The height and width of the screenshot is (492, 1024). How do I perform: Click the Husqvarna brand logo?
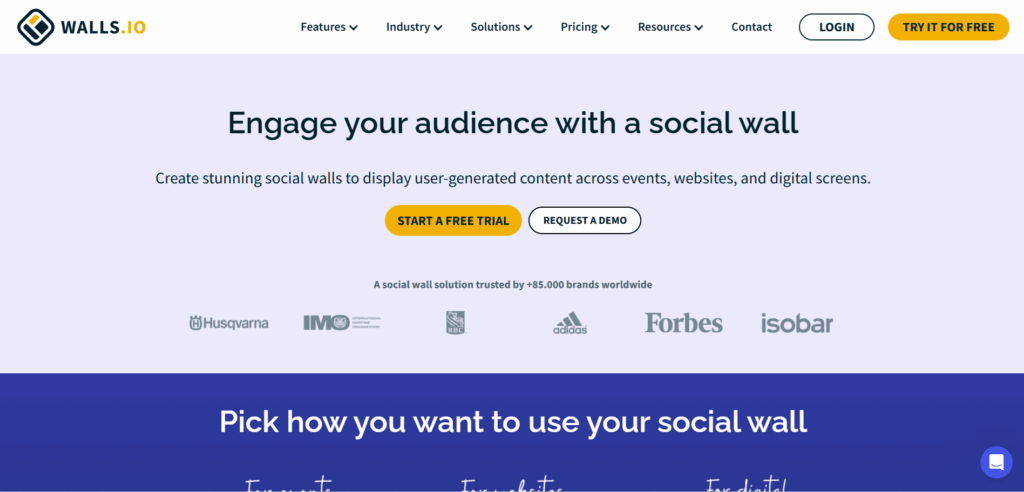coord(229,323)
